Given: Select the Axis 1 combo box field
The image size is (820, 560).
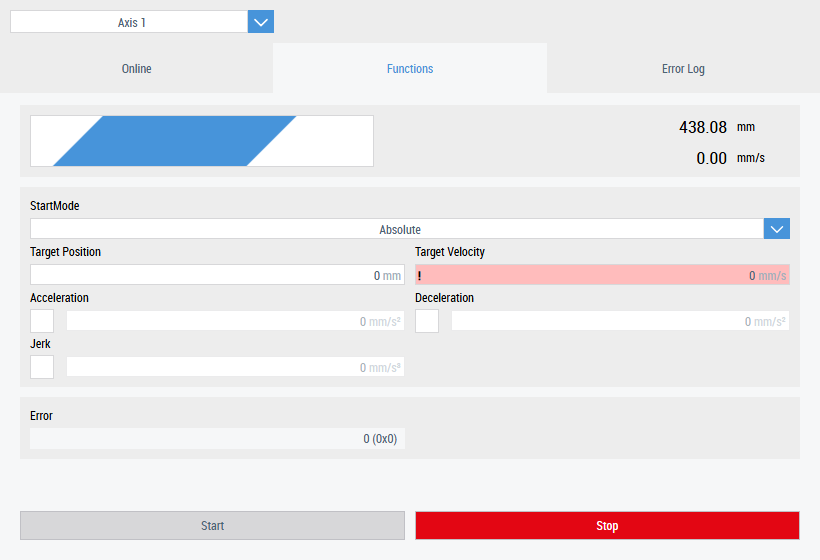Looking at the screenshot, I should click(129, 22).
